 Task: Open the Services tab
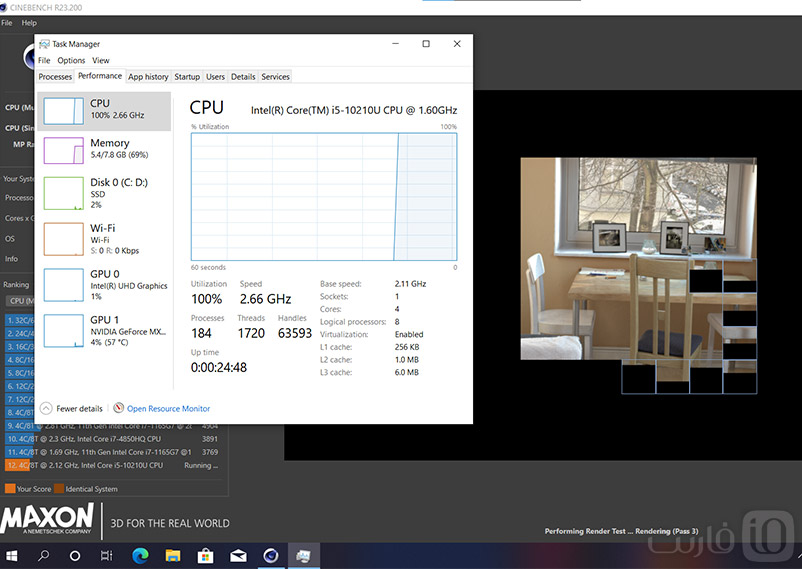tap(275, 77)
